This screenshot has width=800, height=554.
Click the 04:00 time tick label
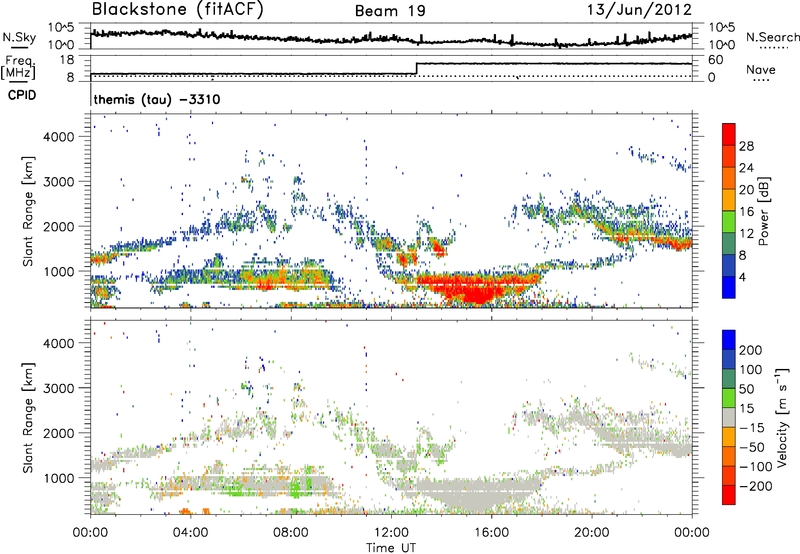(x=190, y=533)
